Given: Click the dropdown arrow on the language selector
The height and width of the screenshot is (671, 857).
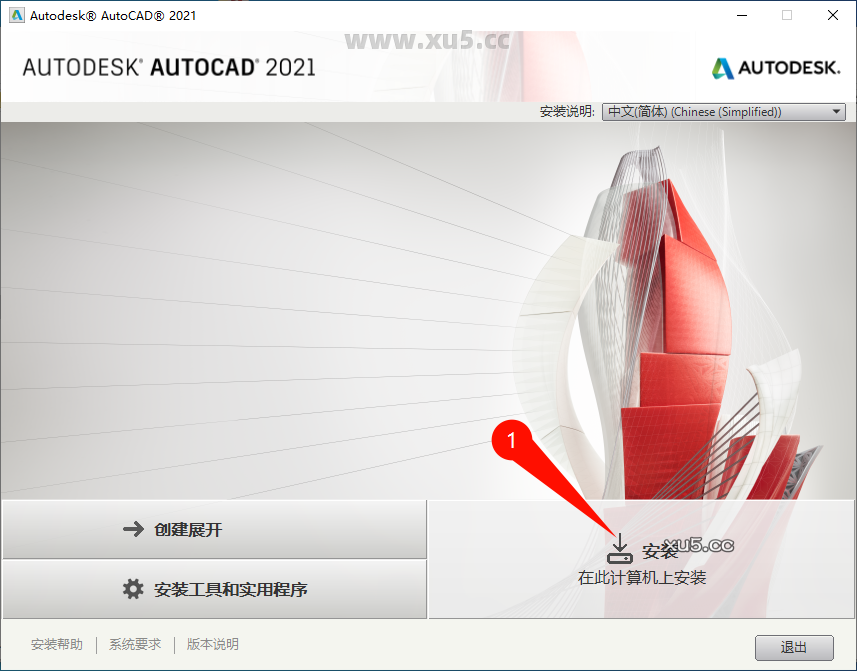Looking at the screenshot, I should coord(836,111).
